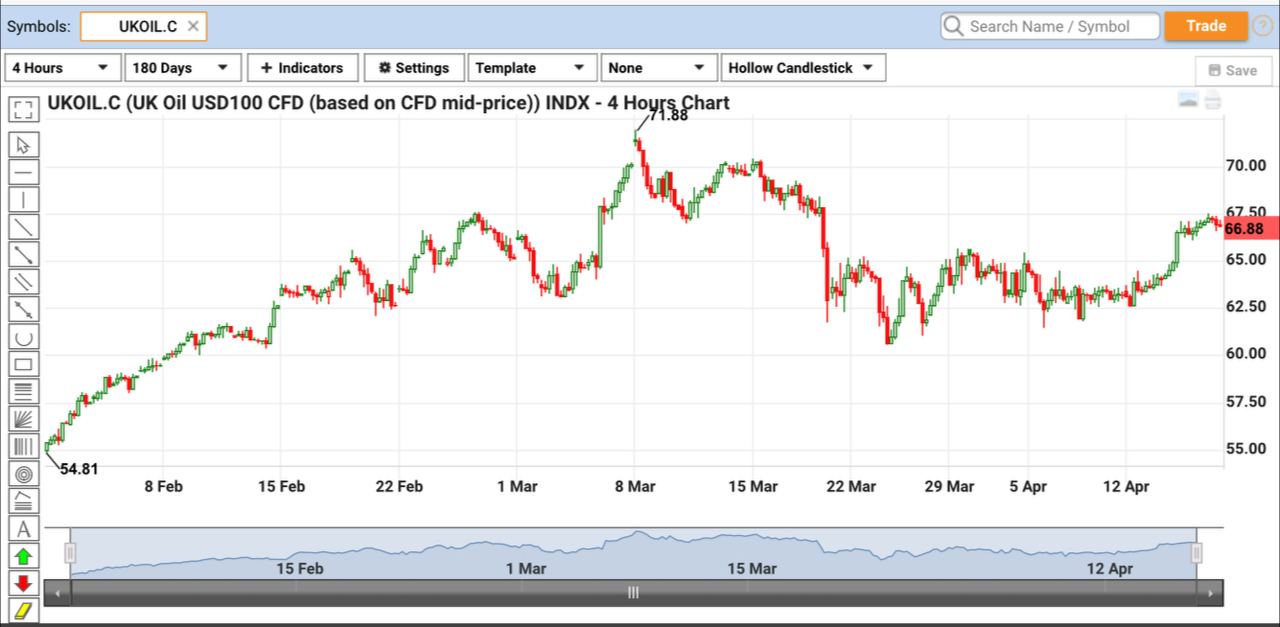The height and width of the screenshot is (627, 1280).
Task: Select the Fibonacci circles tool
Action: pyautogui.click(x=24, y=474)
